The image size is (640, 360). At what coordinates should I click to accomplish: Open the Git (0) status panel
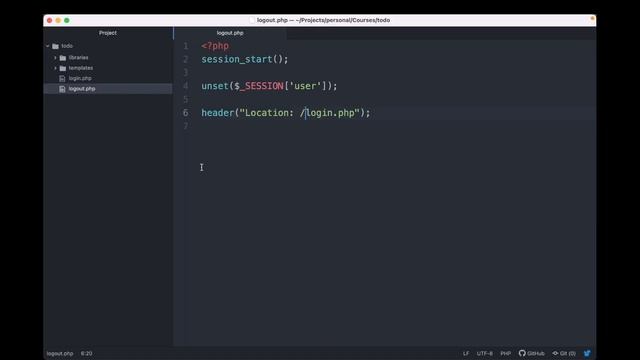(x=564, y=353)
